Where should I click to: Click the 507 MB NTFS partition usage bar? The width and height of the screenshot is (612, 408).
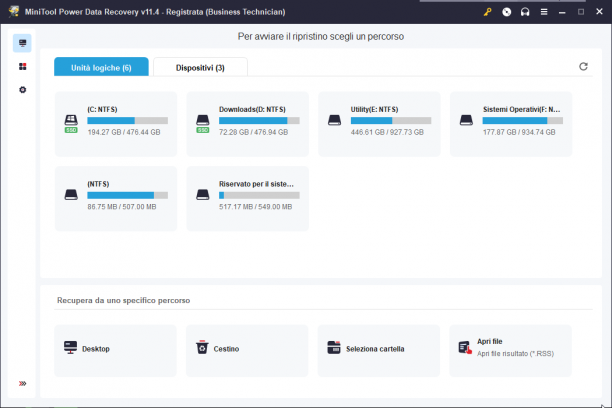click(128, 195)
